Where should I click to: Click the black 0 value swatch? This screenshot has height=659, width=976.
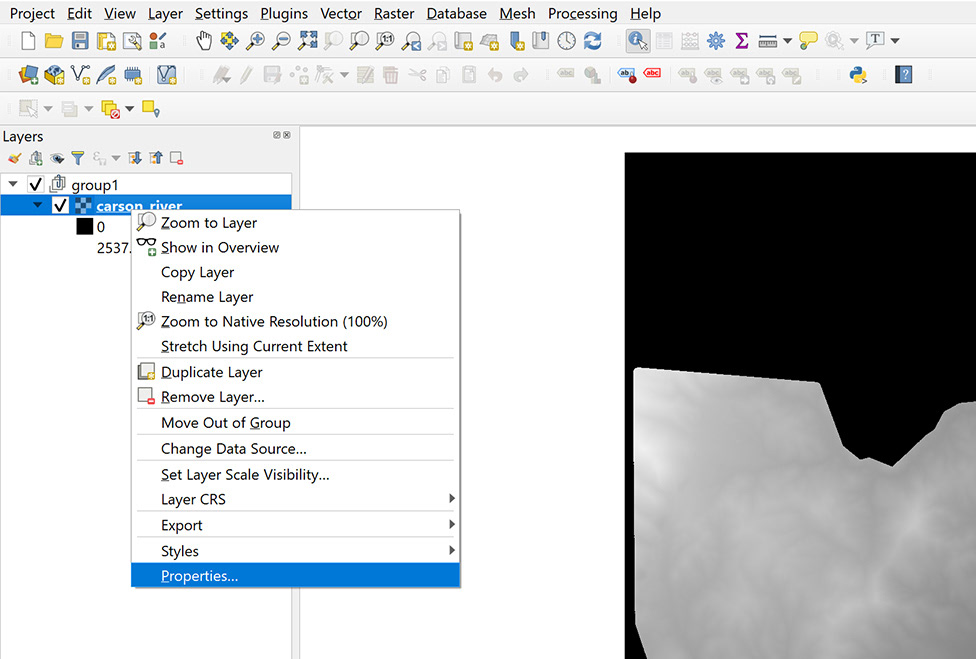pos(85,227)
